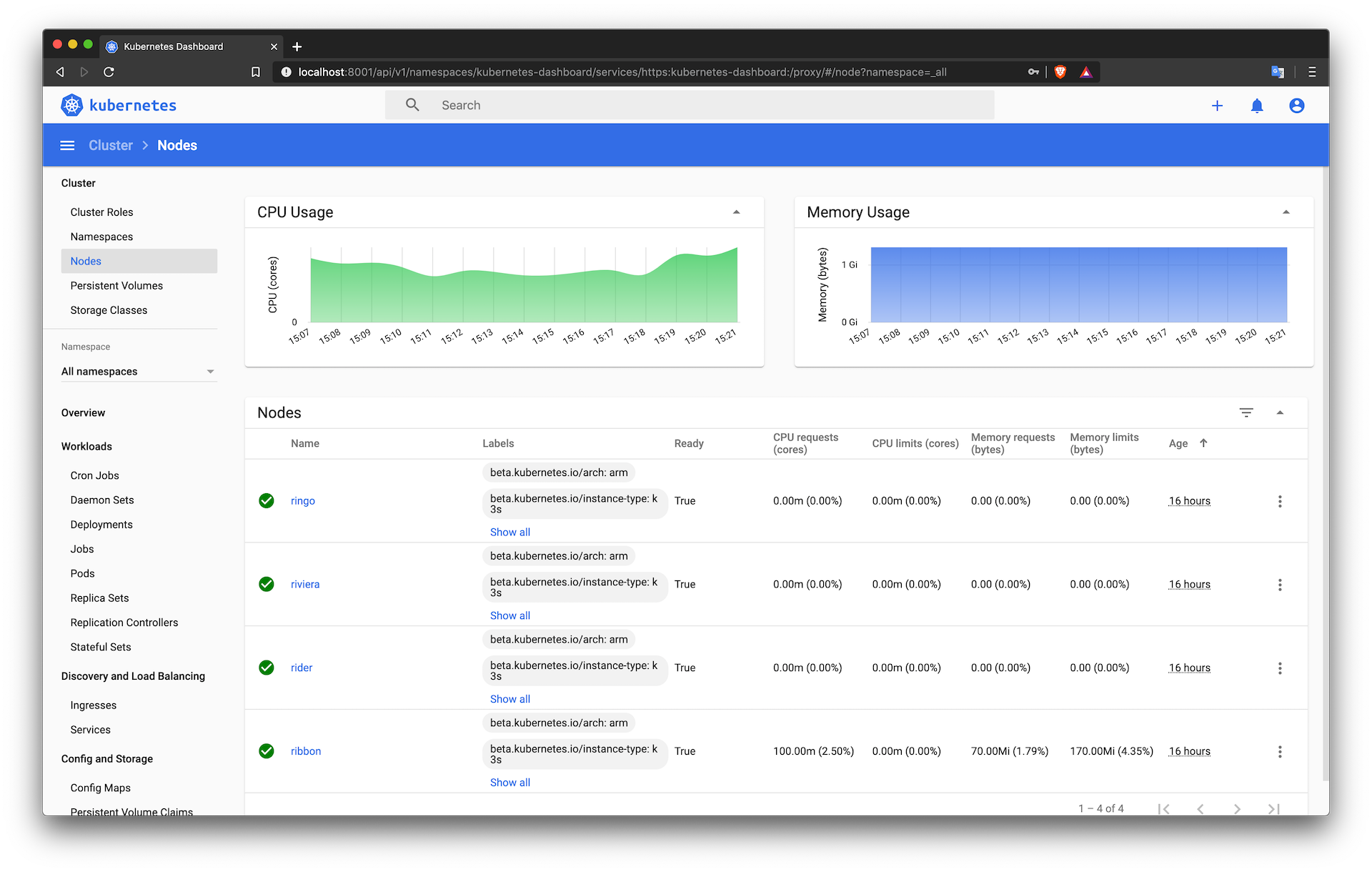Show all labels for ringo
Screen dimensions: 1372x872
(510, 532)
